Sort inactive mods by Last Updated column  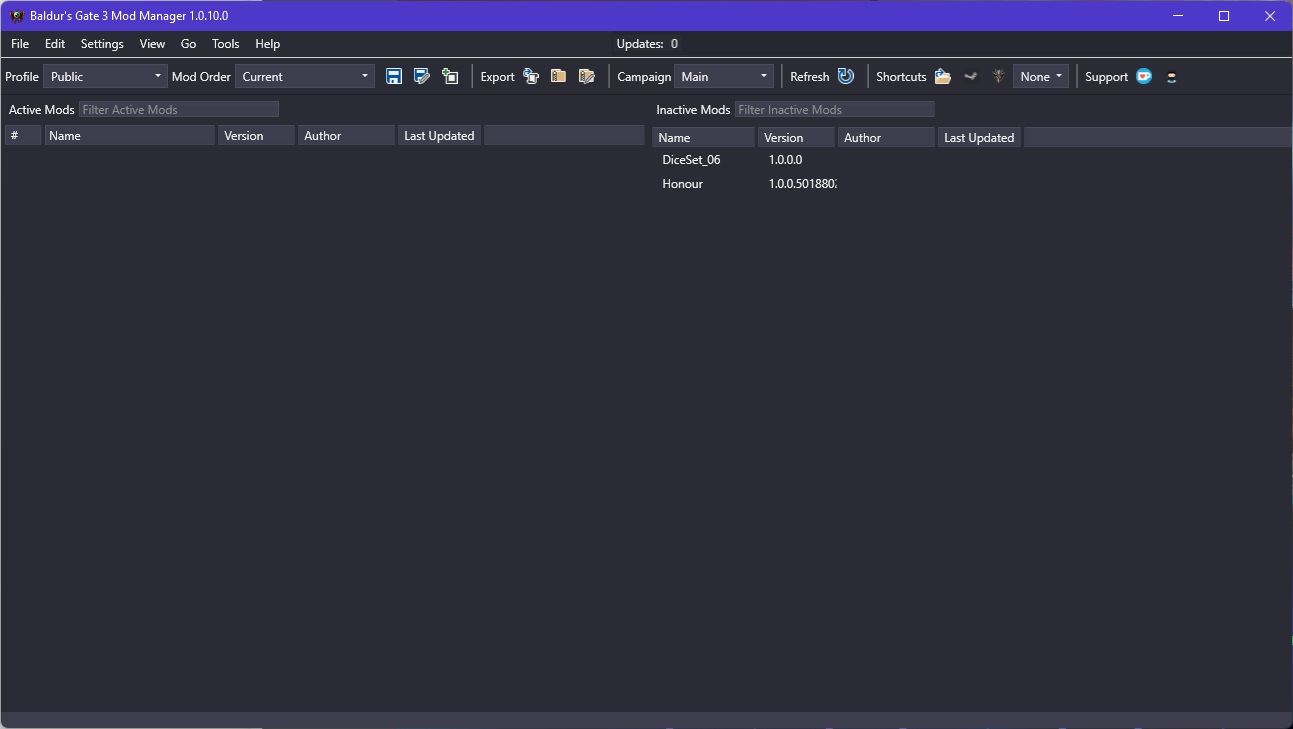coord(979,137)
